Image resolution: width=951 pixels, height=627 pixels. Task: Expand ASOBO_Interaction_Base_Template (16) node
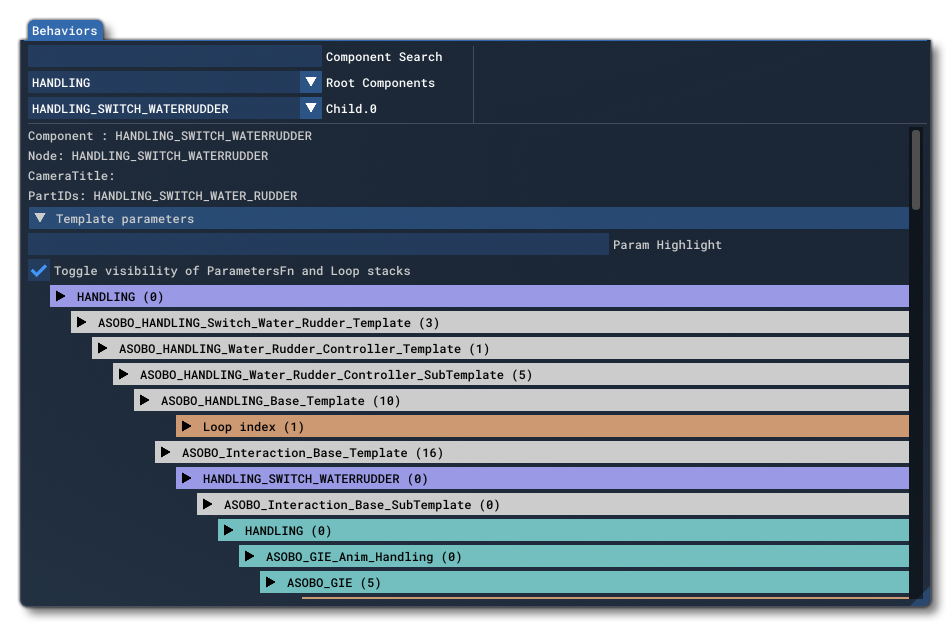point(164,452)
